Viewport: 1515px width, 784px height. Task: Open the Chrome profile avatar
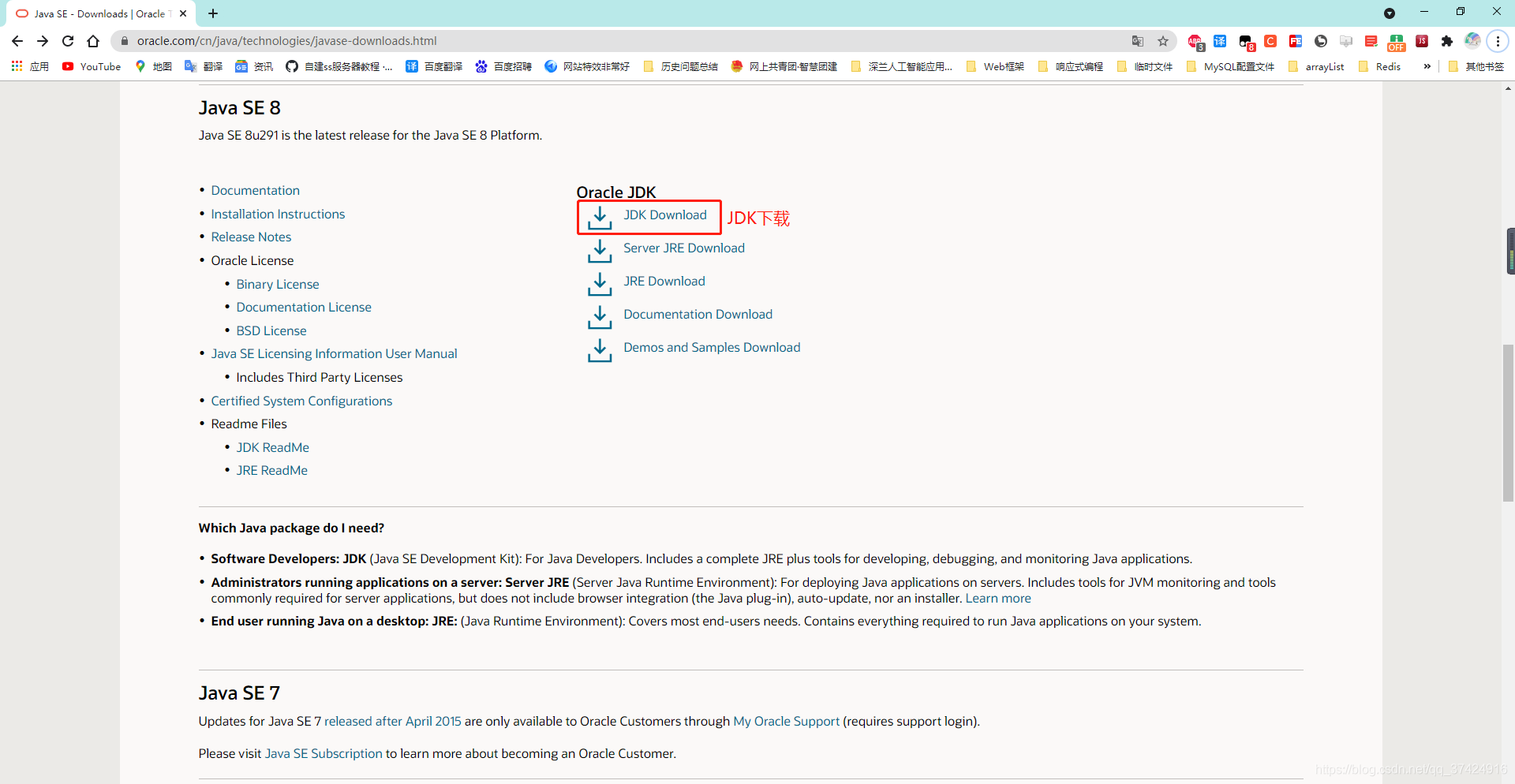pos(1472,41)
